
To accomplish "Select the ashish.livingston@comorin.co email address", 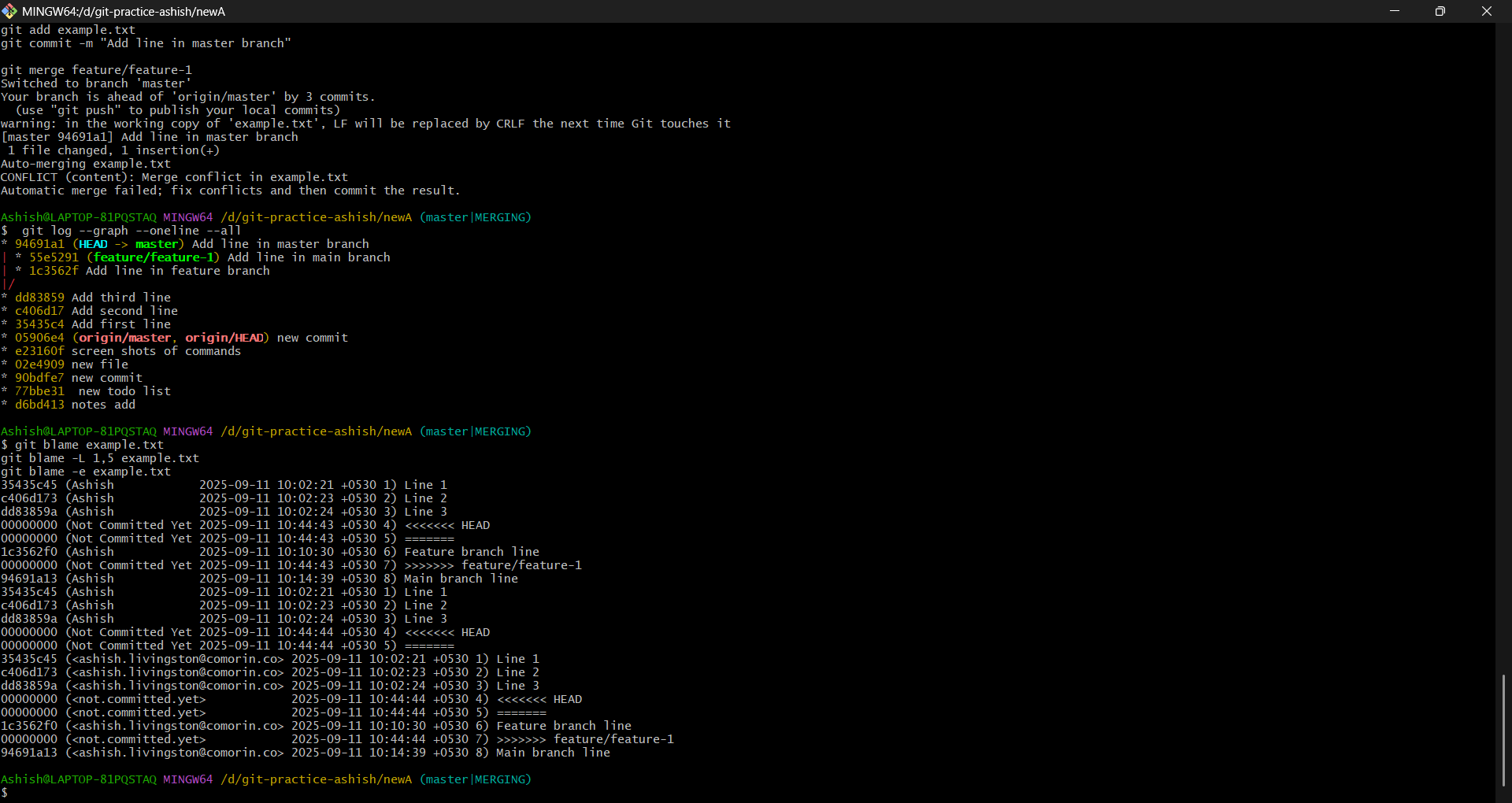I will tap(176, 659).
